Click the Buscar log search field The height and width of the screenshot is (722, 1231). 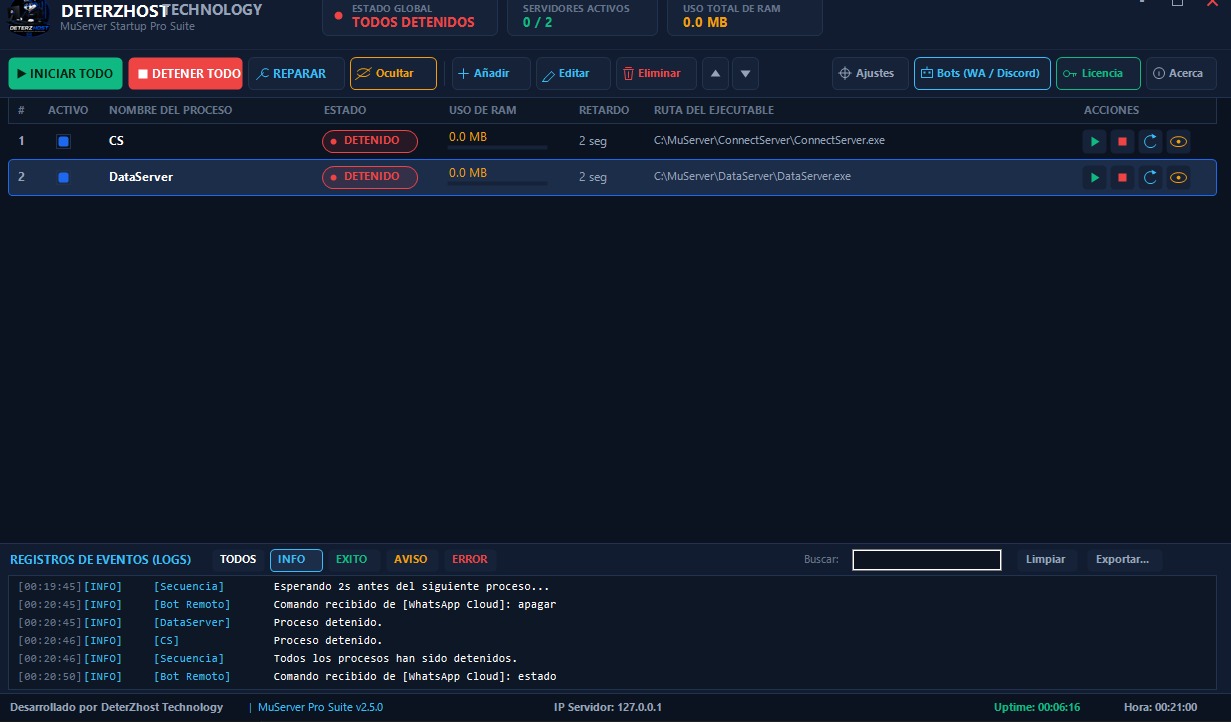pyautogui.click(x=927, y=560)
